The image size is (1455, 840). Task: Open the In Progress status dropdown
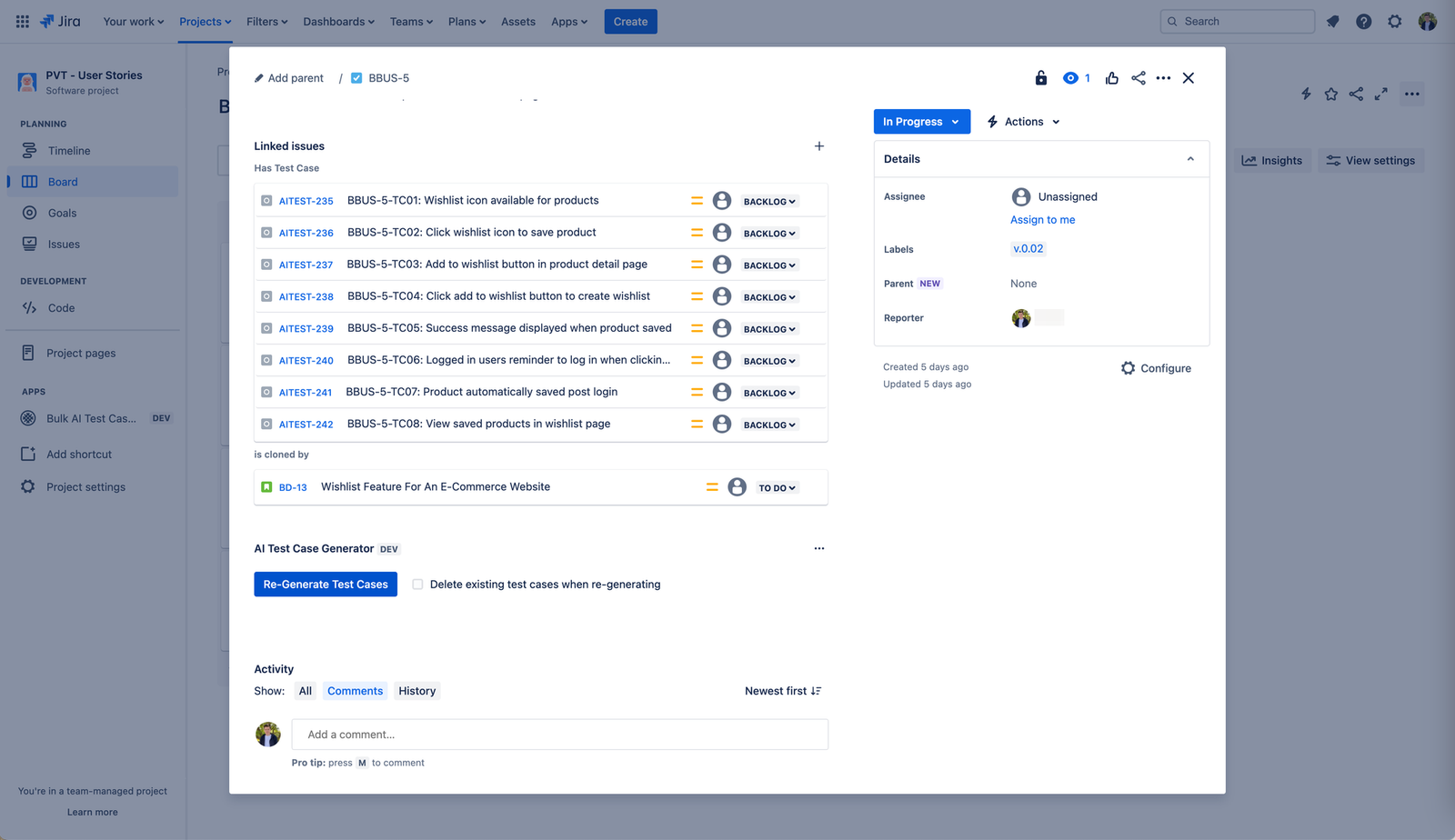pos(921,121)
